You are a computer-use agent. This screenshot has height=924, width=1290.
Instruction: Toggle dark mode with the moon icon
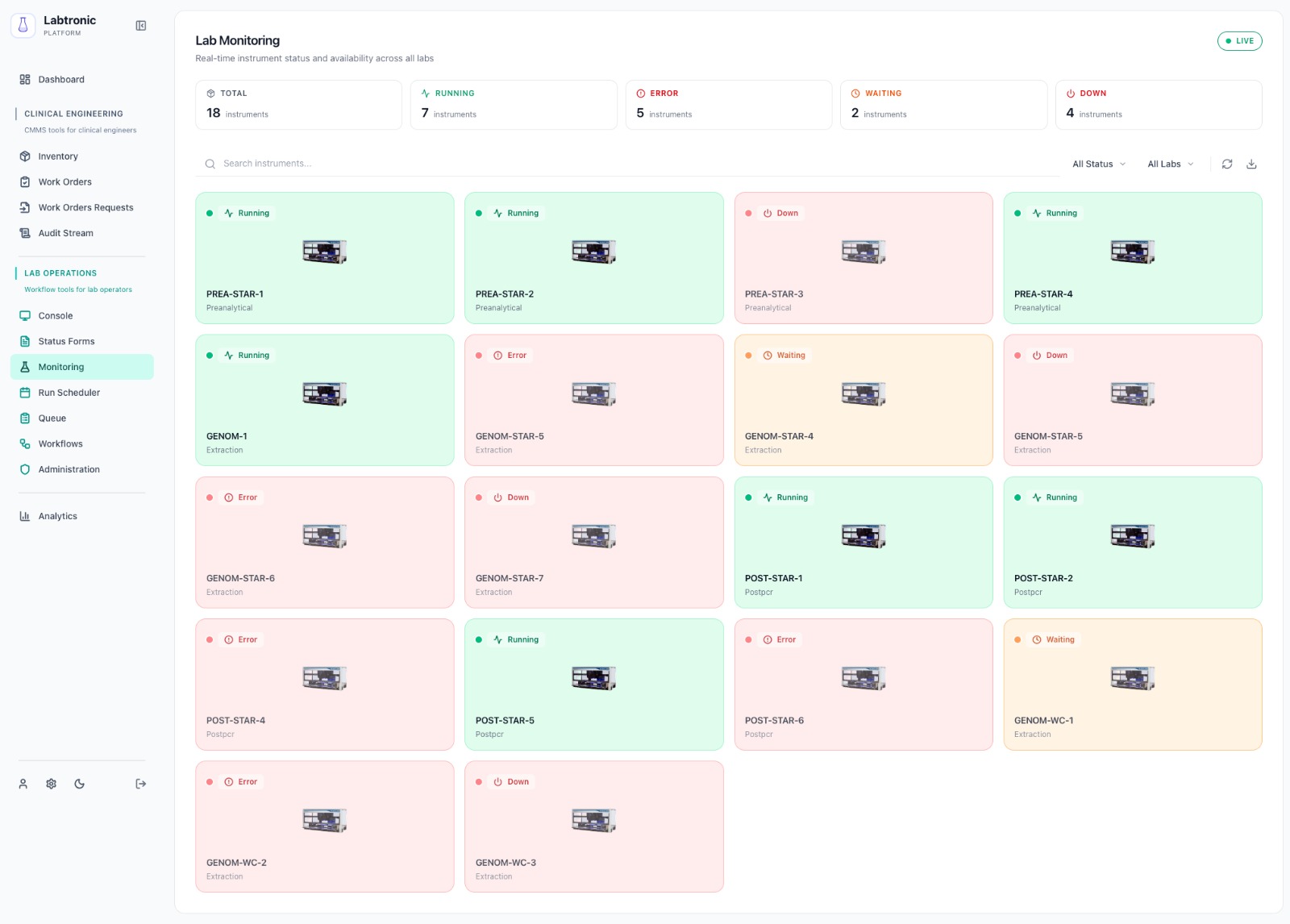click(79, 784)
